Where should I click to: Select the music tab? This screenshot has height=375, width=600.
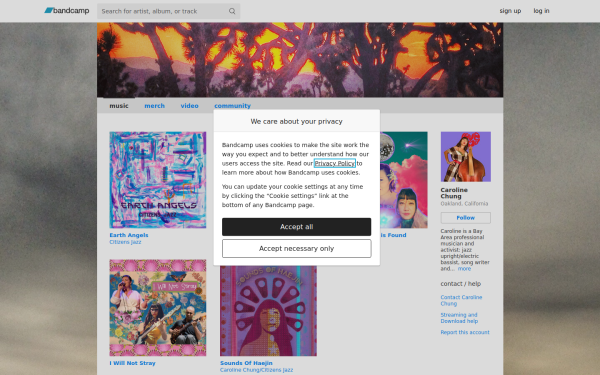(119, 106)
